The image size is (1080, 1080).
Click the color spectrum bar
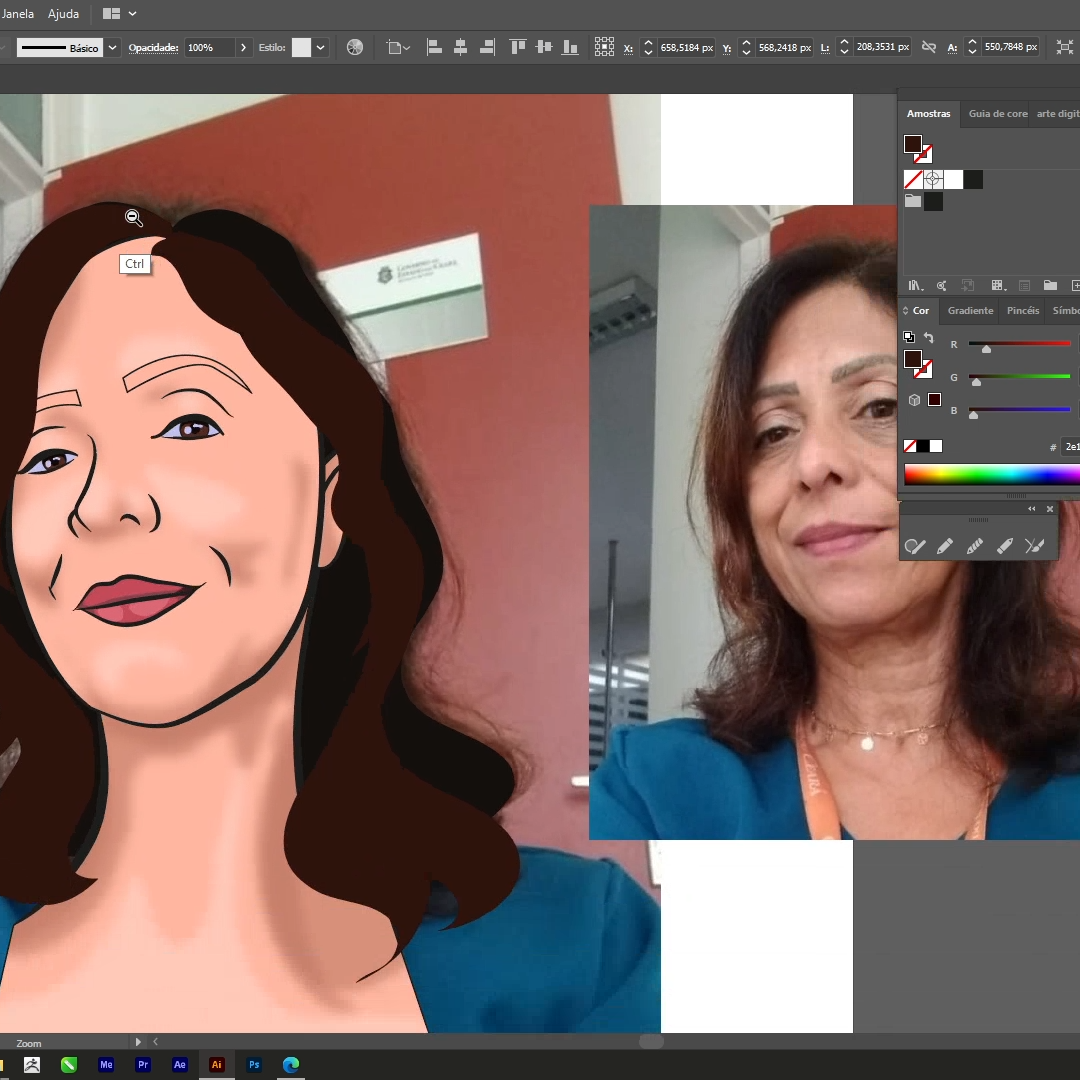(x=992, y=475)
